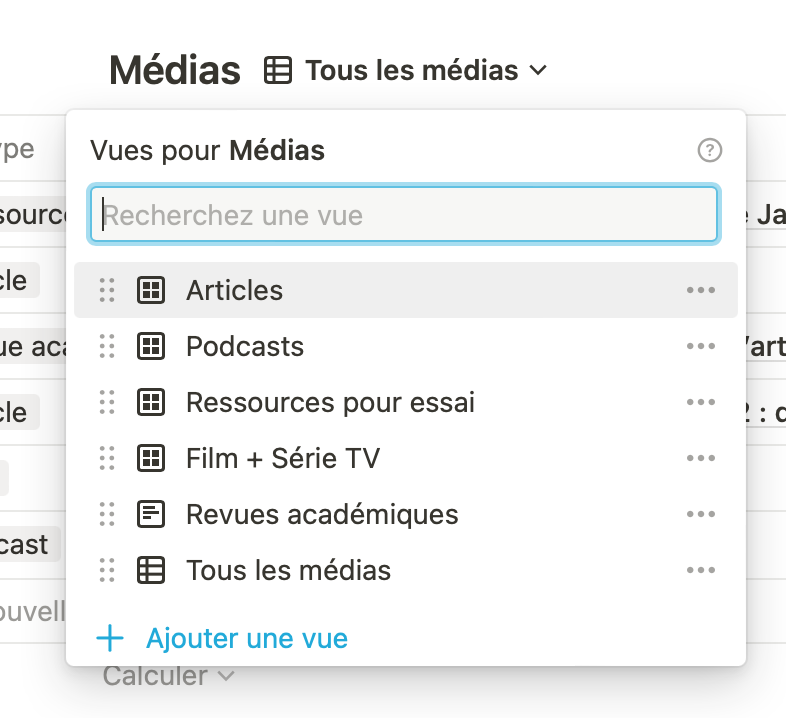The height and width of the screenshot is (718, 786).
Task: Open the three-dot menu for Tous les médias
Action: click(x=700, y=570)
